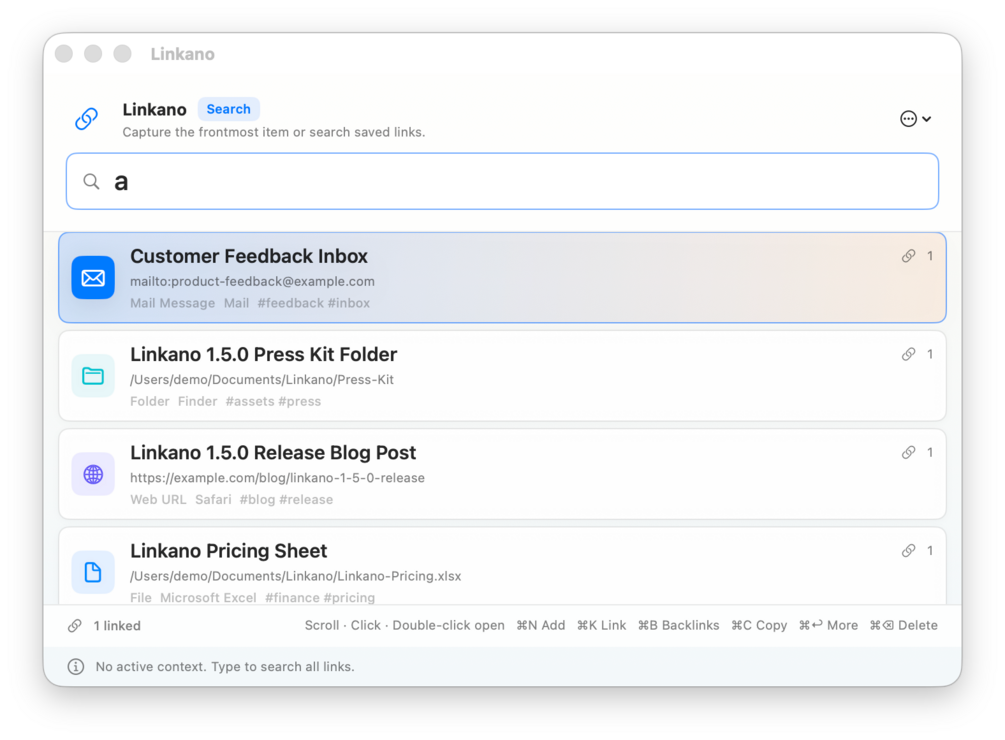This screenshot has height=740, width=1005.
Task: Click the ⌘K Link shortcut
Action: click(601, 625)
